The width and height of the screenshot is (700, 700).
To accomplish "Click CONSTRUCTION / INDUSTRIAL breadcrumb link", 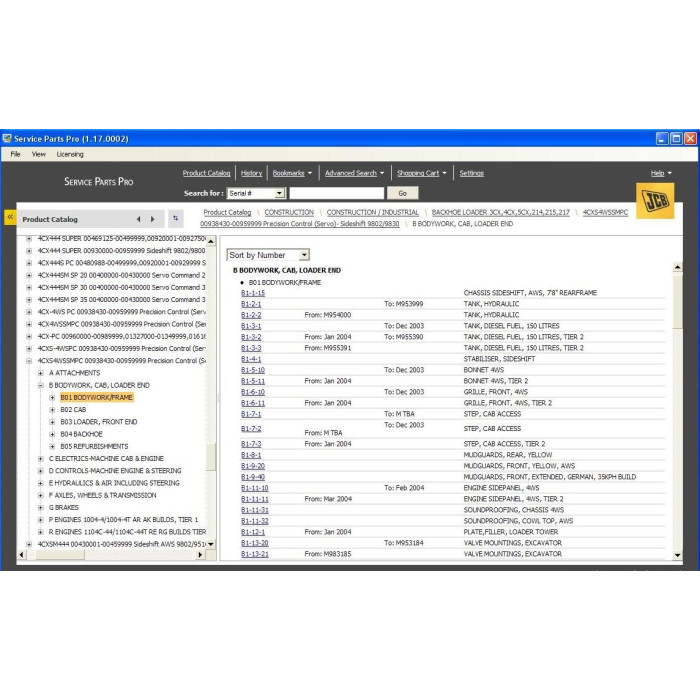I will (372, 212).
